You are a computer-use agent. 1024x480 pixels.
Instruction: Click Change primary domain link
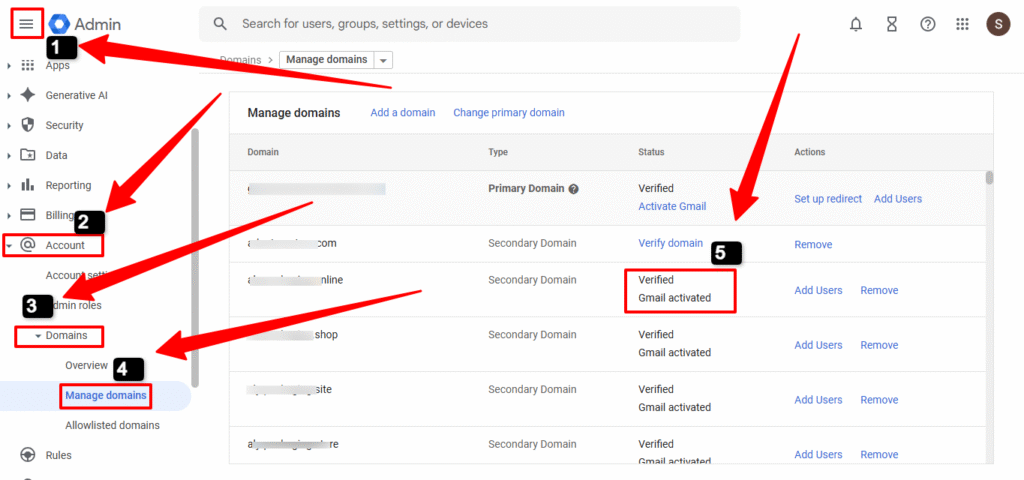click(508, 113)
